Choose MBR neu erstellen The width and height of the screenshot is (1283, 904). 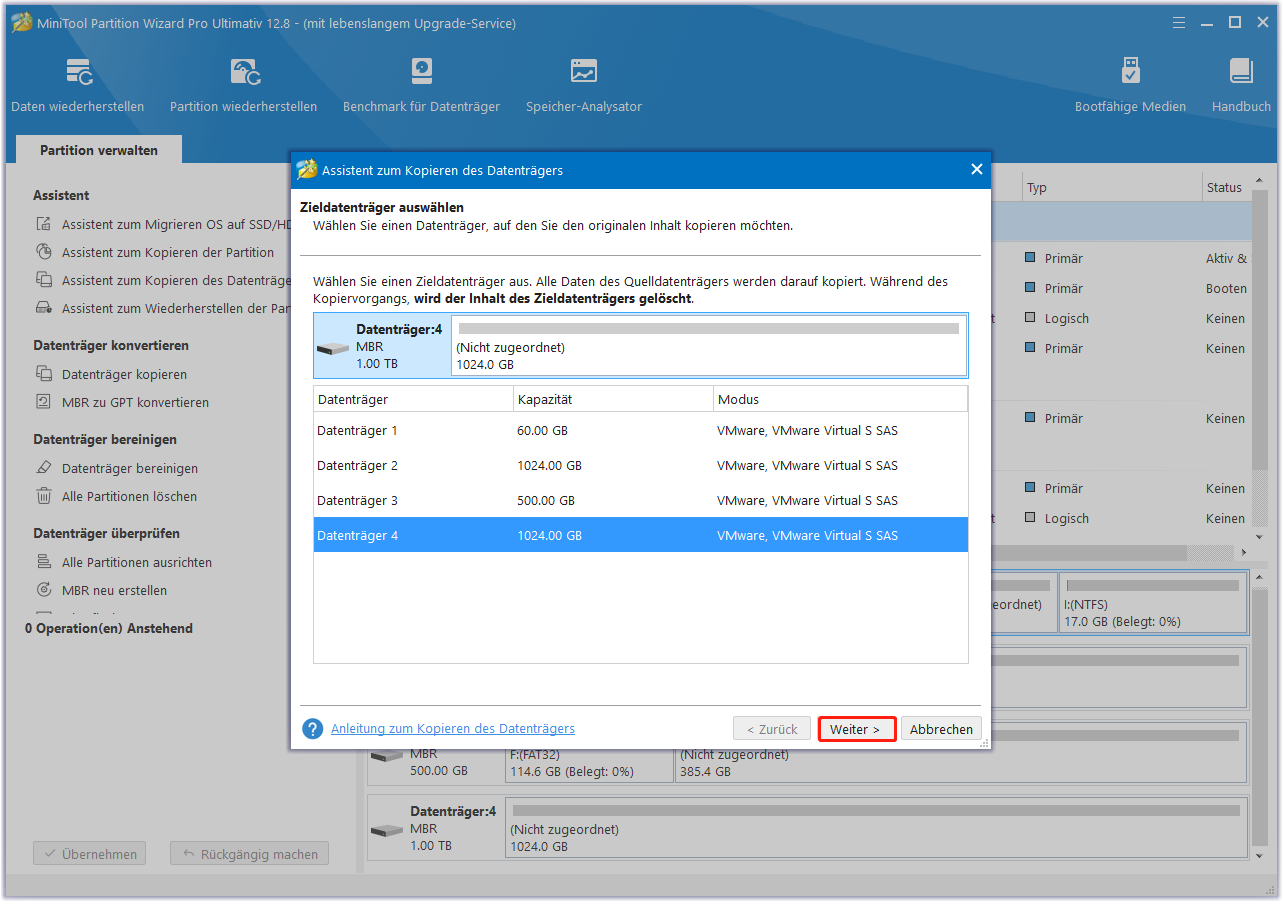102,590
